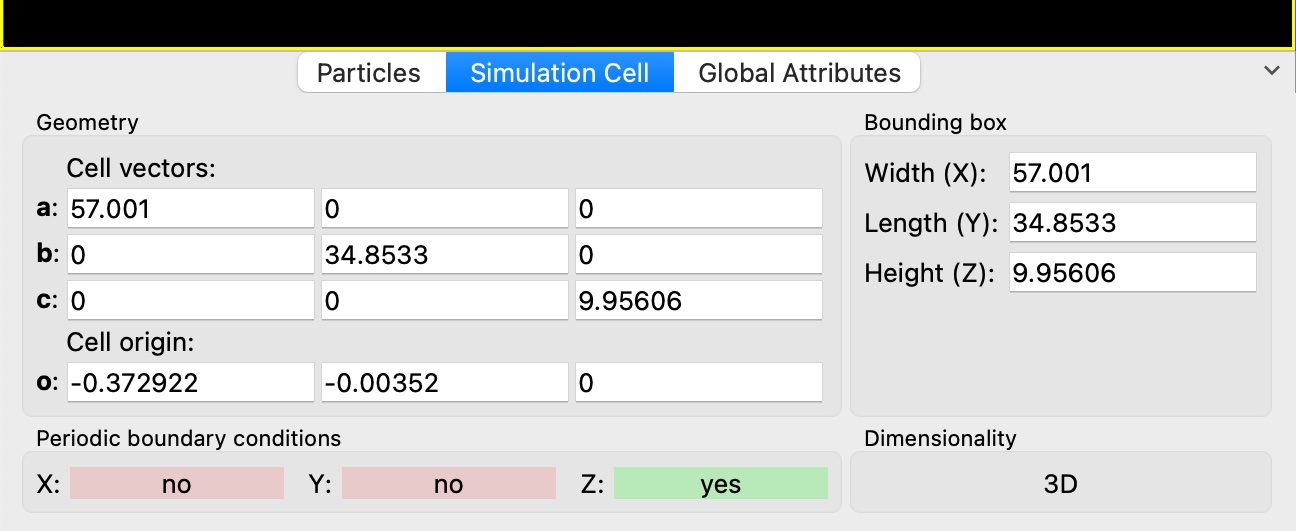Viewport: 1296px width, 531px height.
Task: Toggle X periodic boundary condition
Action: [176, 484]
